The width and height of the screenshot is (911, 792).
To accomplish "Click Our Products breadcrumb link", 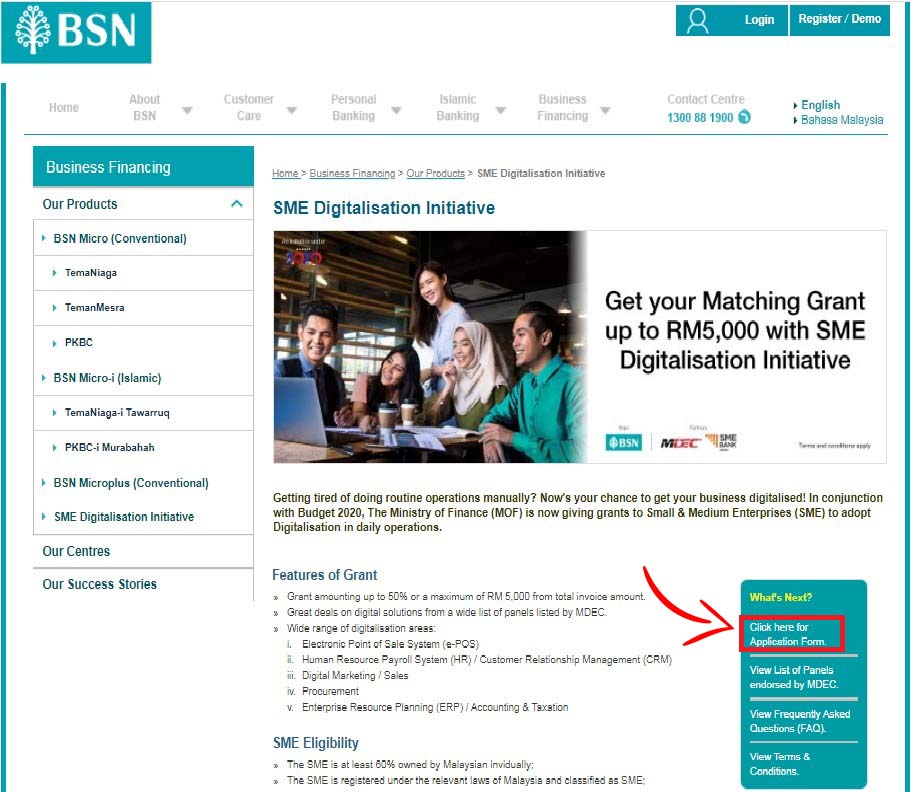I will [x=436, y=173].
